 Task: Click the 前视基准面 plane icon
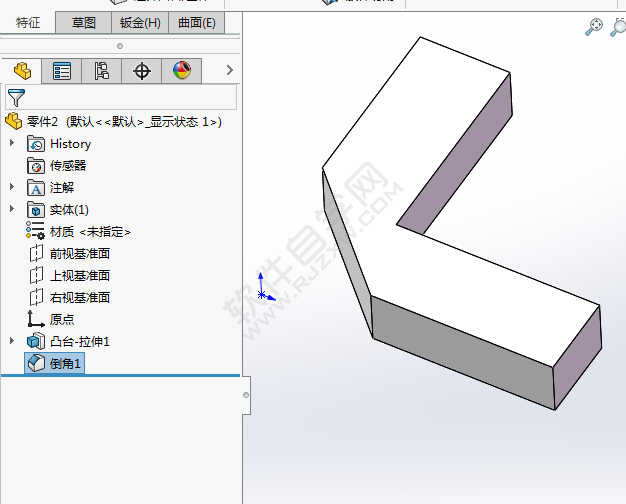(x=36, y=253)
